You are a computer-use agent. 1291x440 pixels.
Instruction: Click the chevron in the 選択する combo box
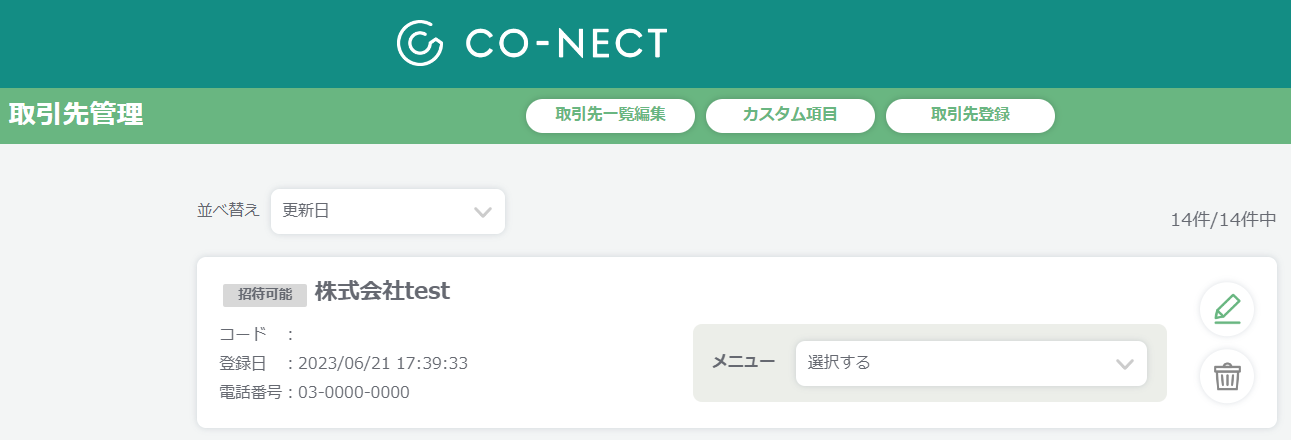pos(1125,364)
